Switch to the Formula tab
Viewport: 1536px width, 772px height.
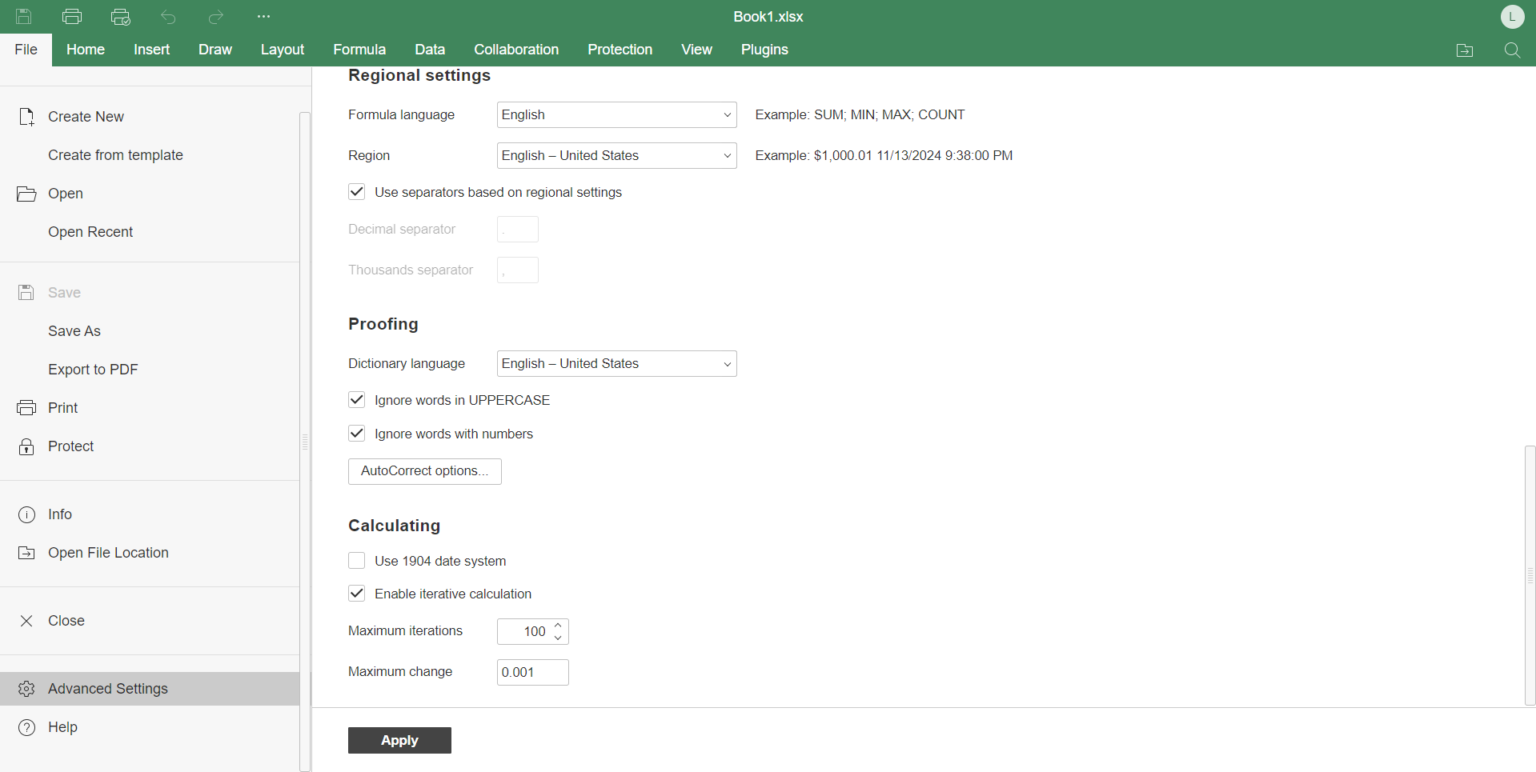(359, 50)
